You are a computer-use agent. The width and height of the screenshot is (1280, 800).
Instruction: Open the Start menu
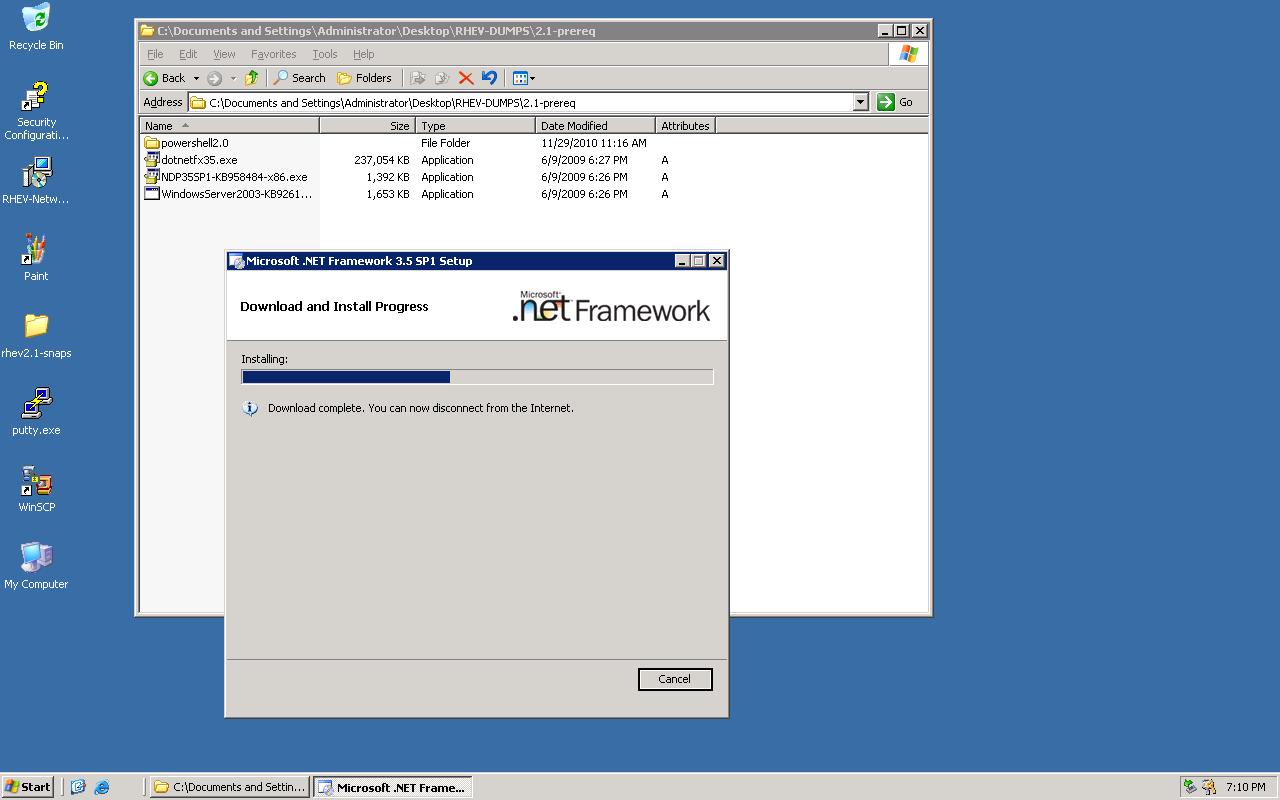28,787
